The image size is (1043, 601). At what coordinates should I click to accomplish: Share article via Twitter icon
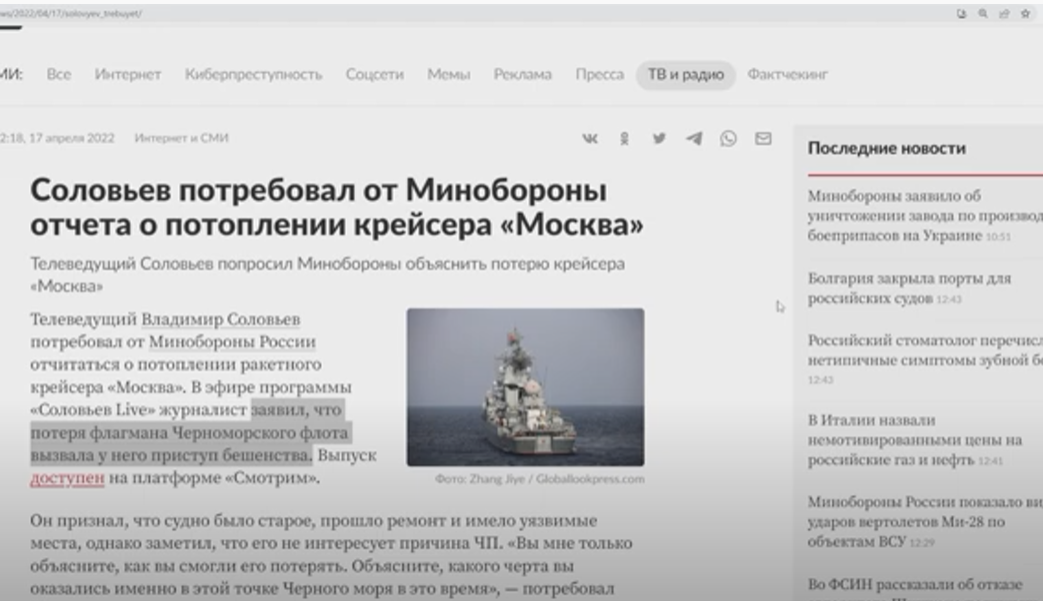pyautogui.click(x=659, y=139)
